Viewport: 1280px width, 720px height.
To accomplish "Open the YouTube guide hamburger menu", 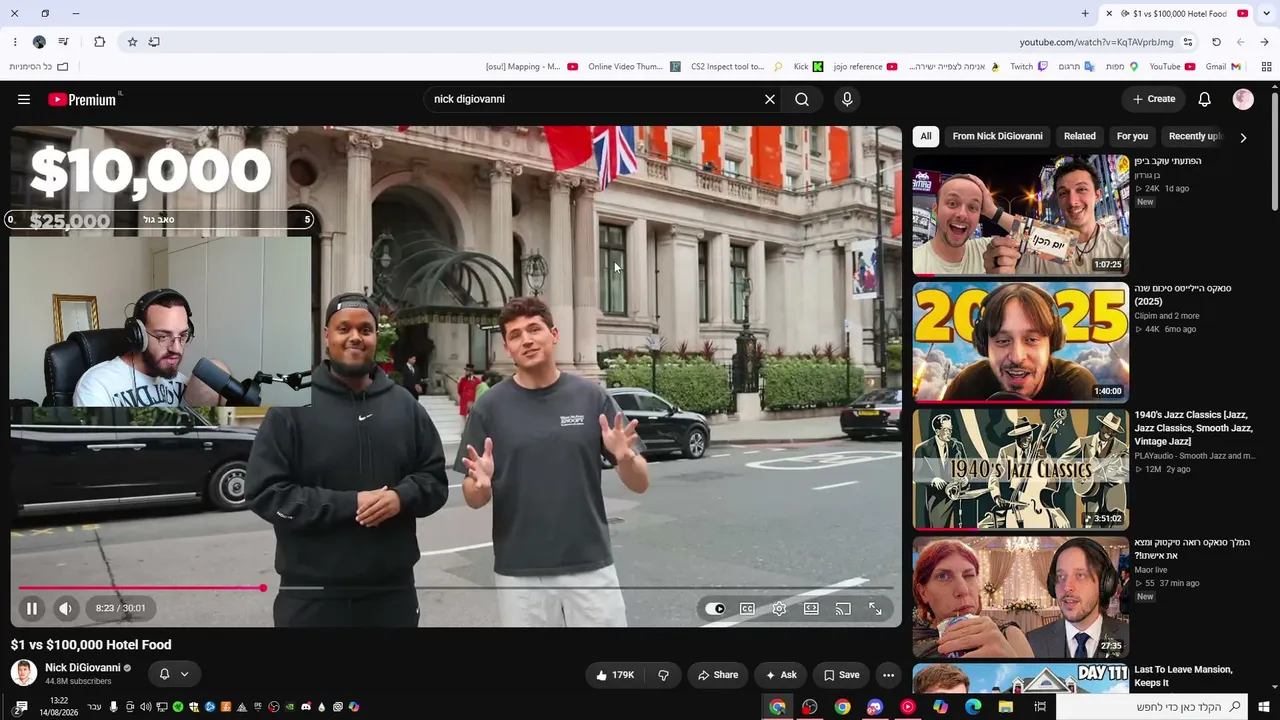I will pyautogui.click(x=24, y=99).
